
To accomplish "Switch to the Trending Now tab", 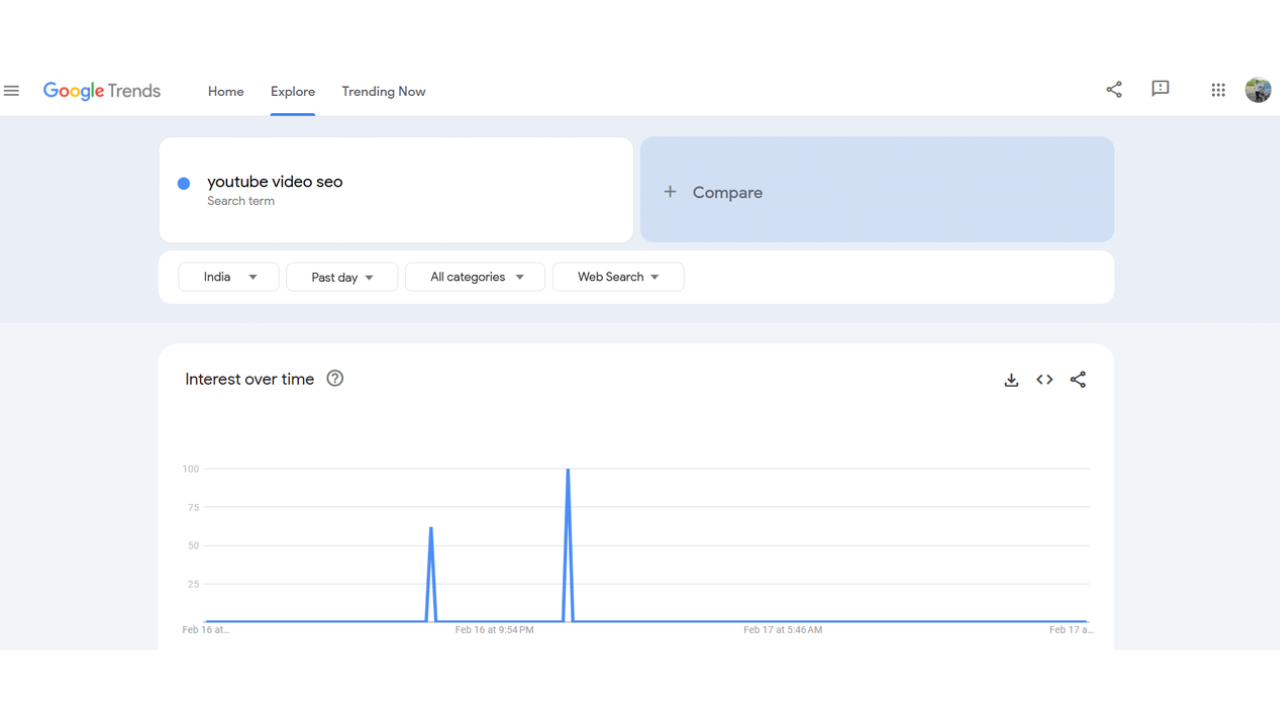I will click(383, 91).
